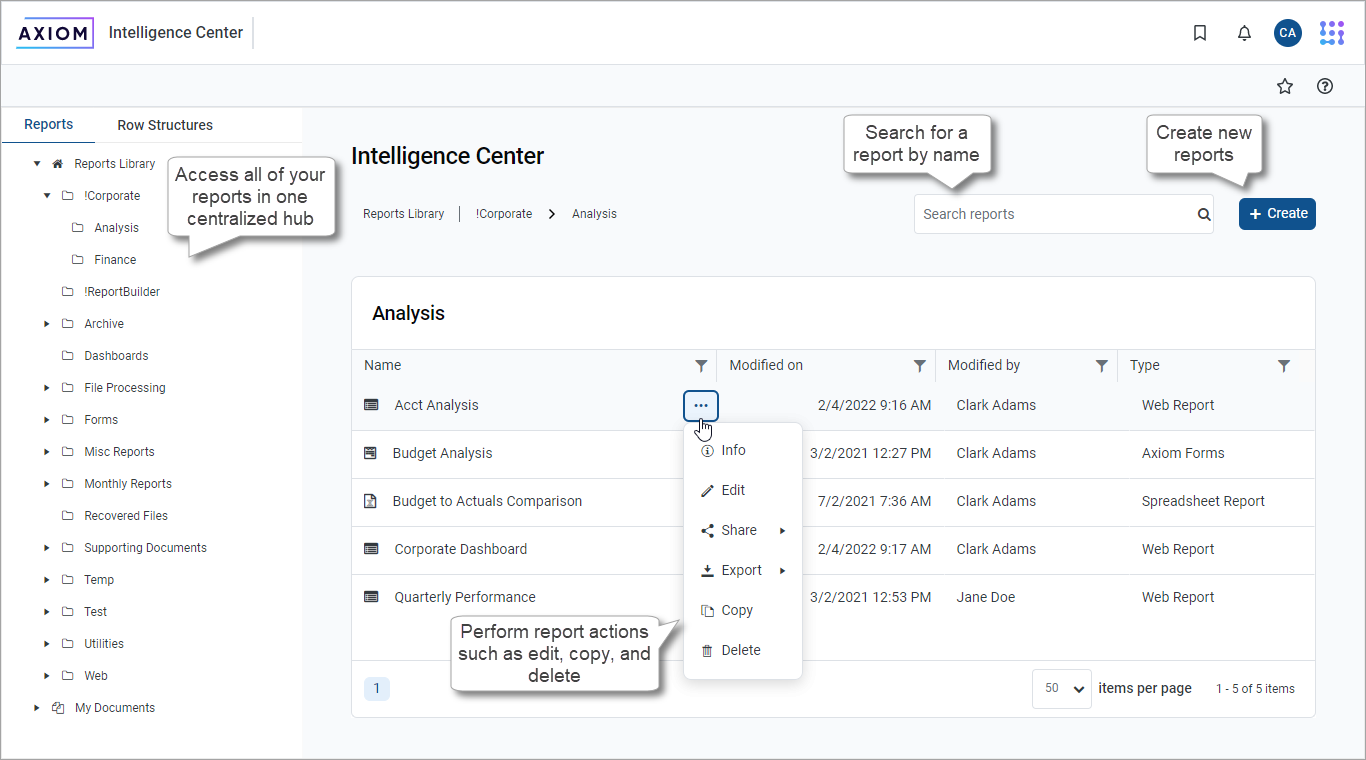
Task: Collapse the !Corporate folder node
Action: pyautogui.click(x=47, y=196)
